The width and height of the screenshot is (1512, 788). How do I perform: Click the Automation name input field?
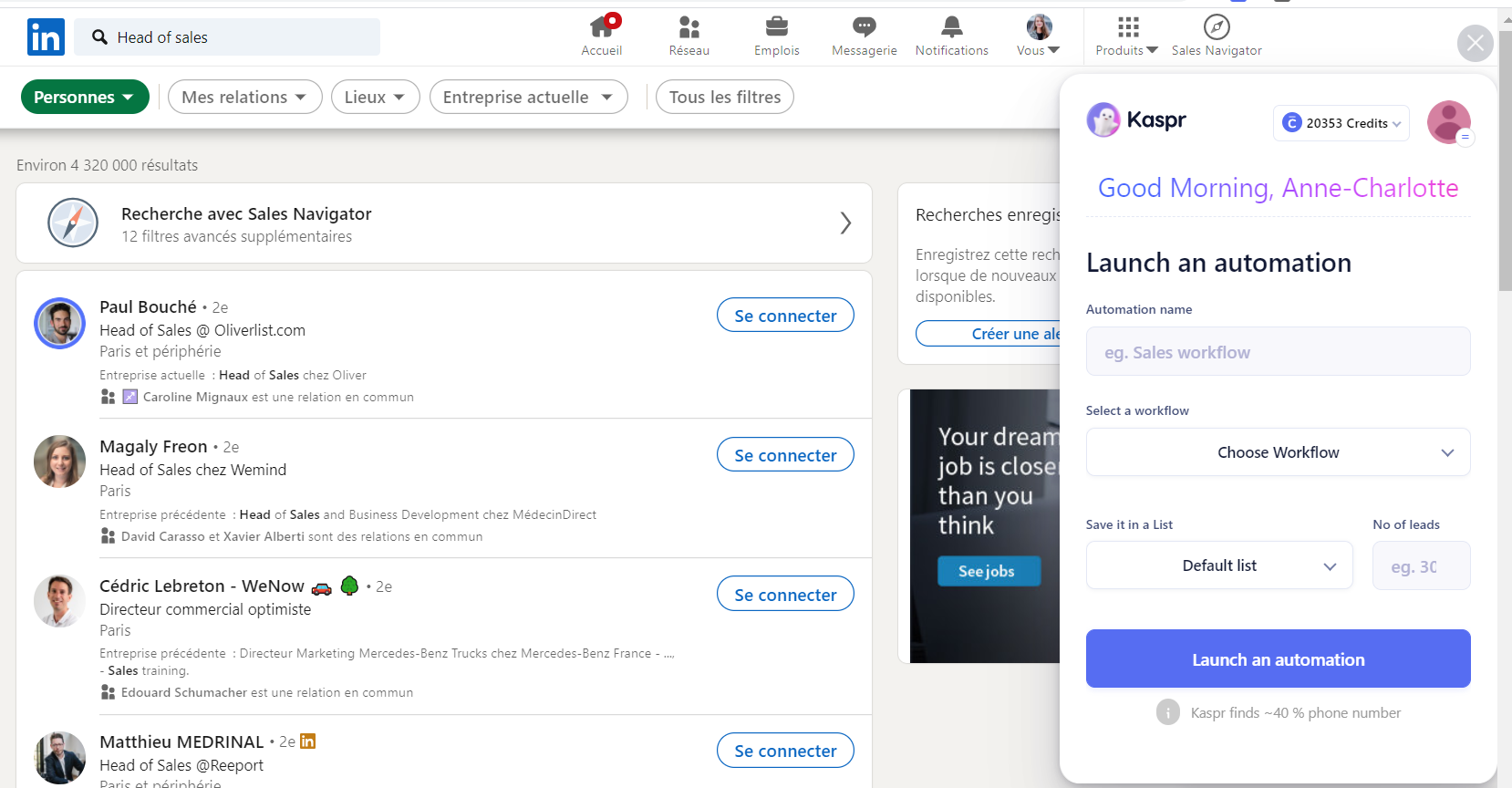1278,351
